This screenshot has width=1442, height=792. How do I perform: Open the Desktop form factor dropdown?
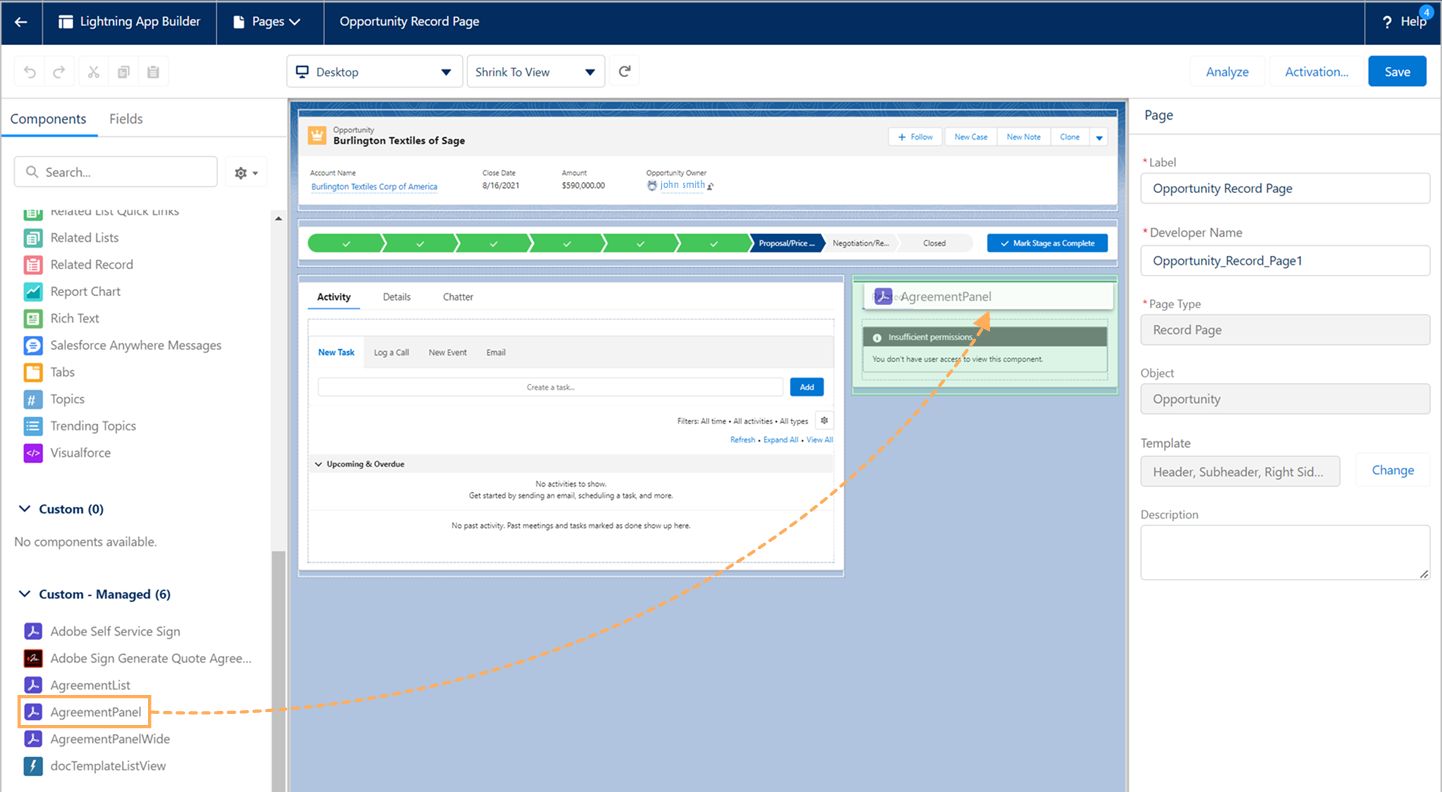pyautogui.click(x=375, y=72)
